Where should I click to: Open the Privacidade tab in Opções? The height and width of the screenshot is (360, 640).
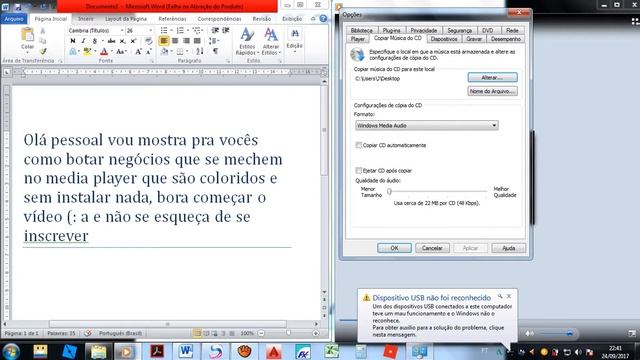[x=424, y=30]
